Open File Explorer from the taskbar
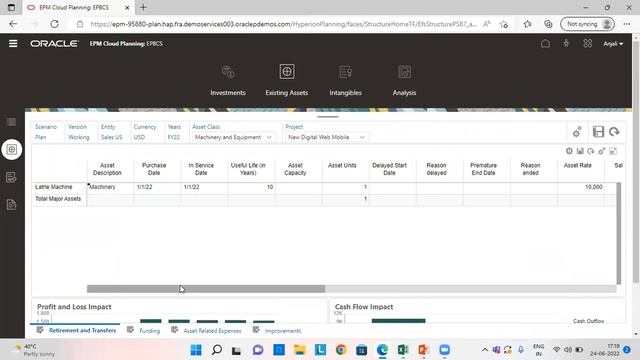This screenshot has width=640, height=360. [300, 350]
